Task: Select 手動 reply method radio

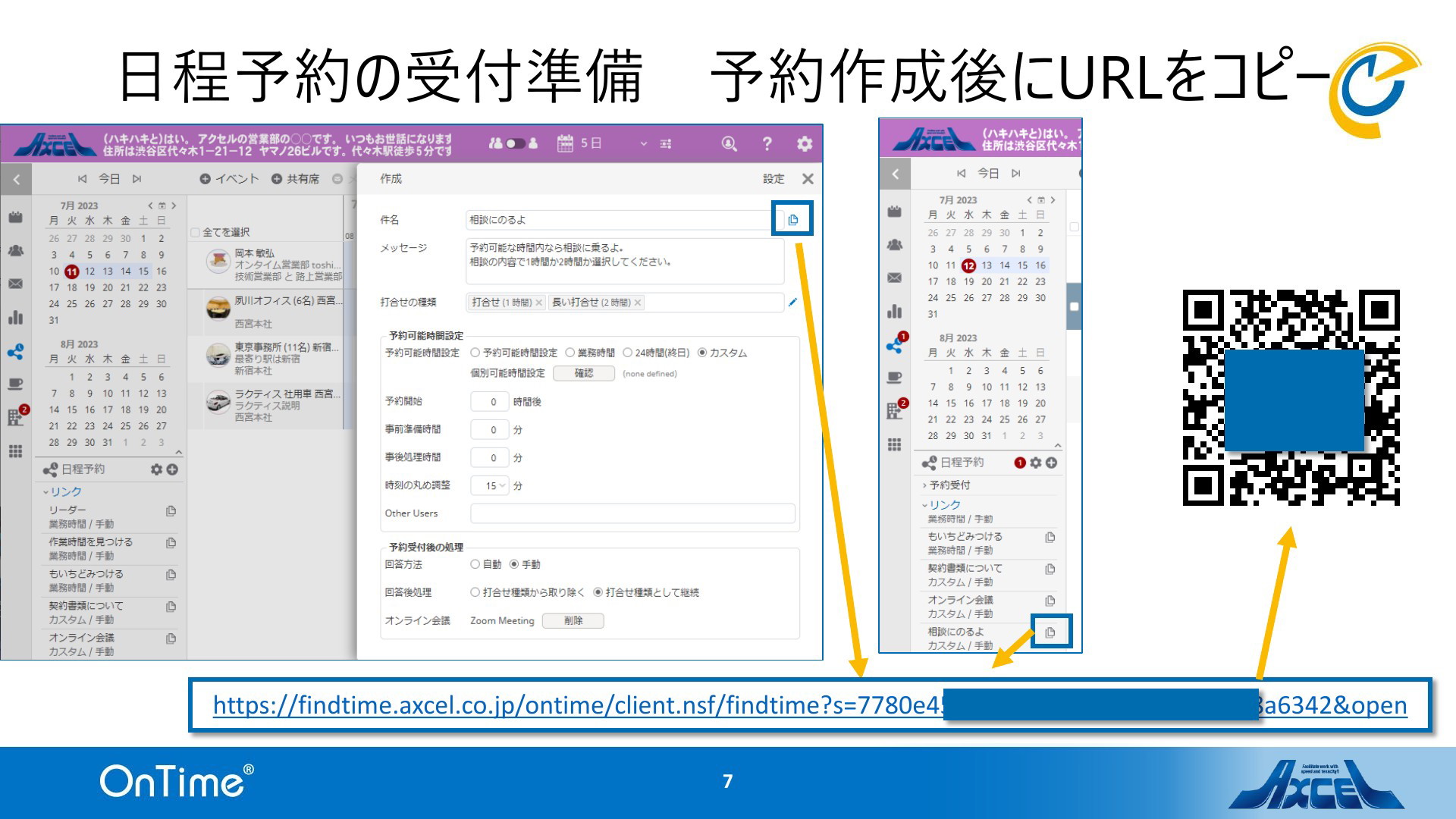Action: click(514, 564)
